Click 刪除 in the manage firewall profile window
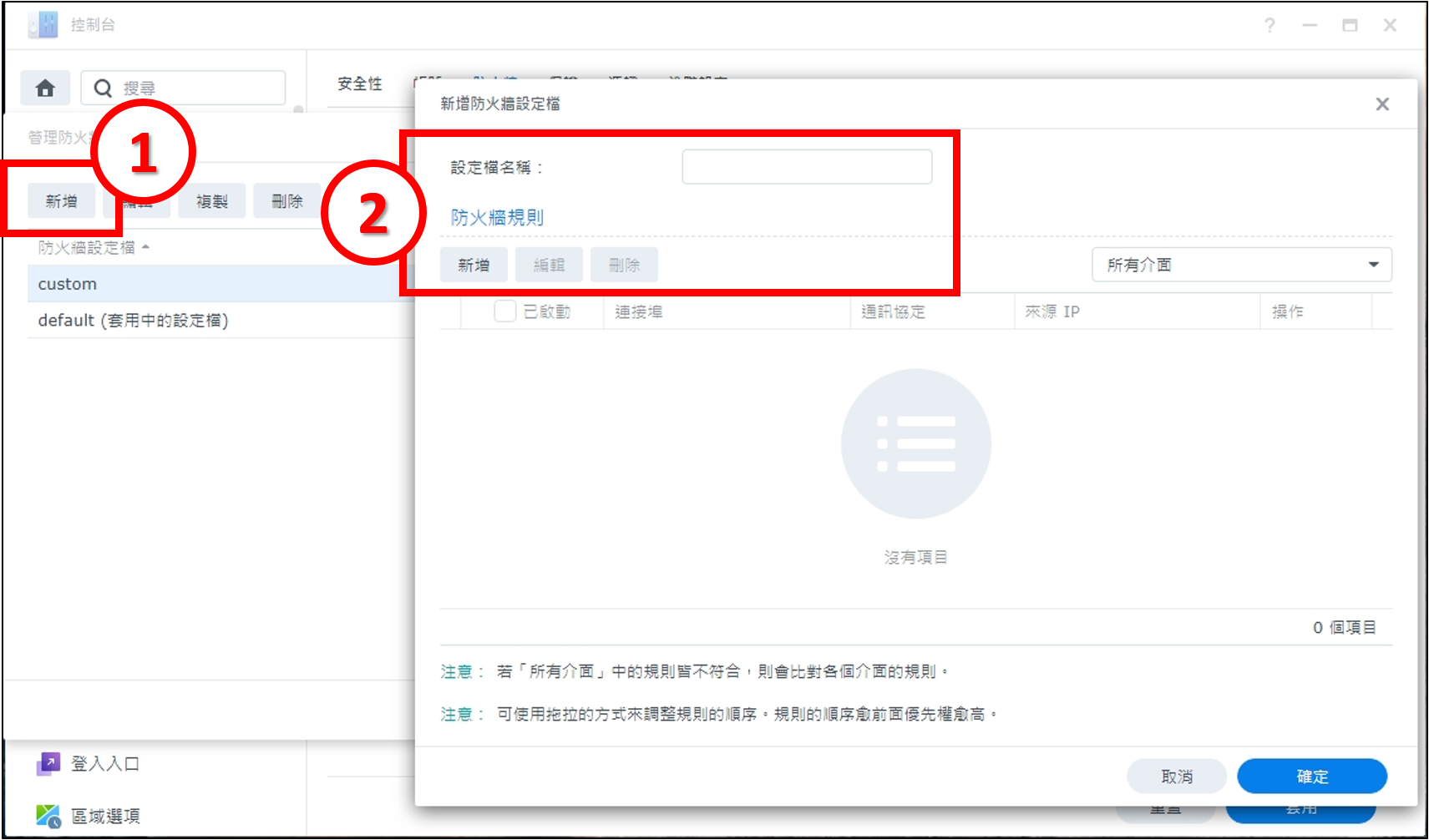This screenshot has width=1429, height=840. tap(287, 201)
